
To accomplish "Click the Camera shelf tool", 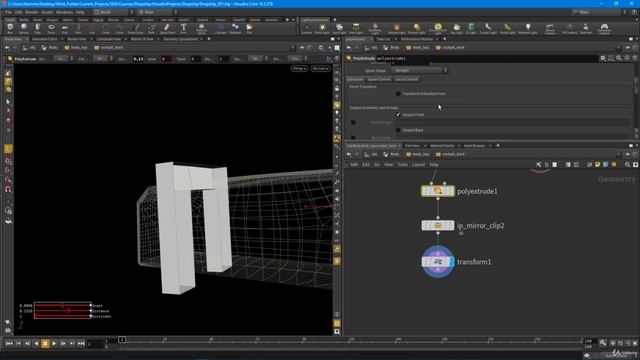I will (307, 28).
